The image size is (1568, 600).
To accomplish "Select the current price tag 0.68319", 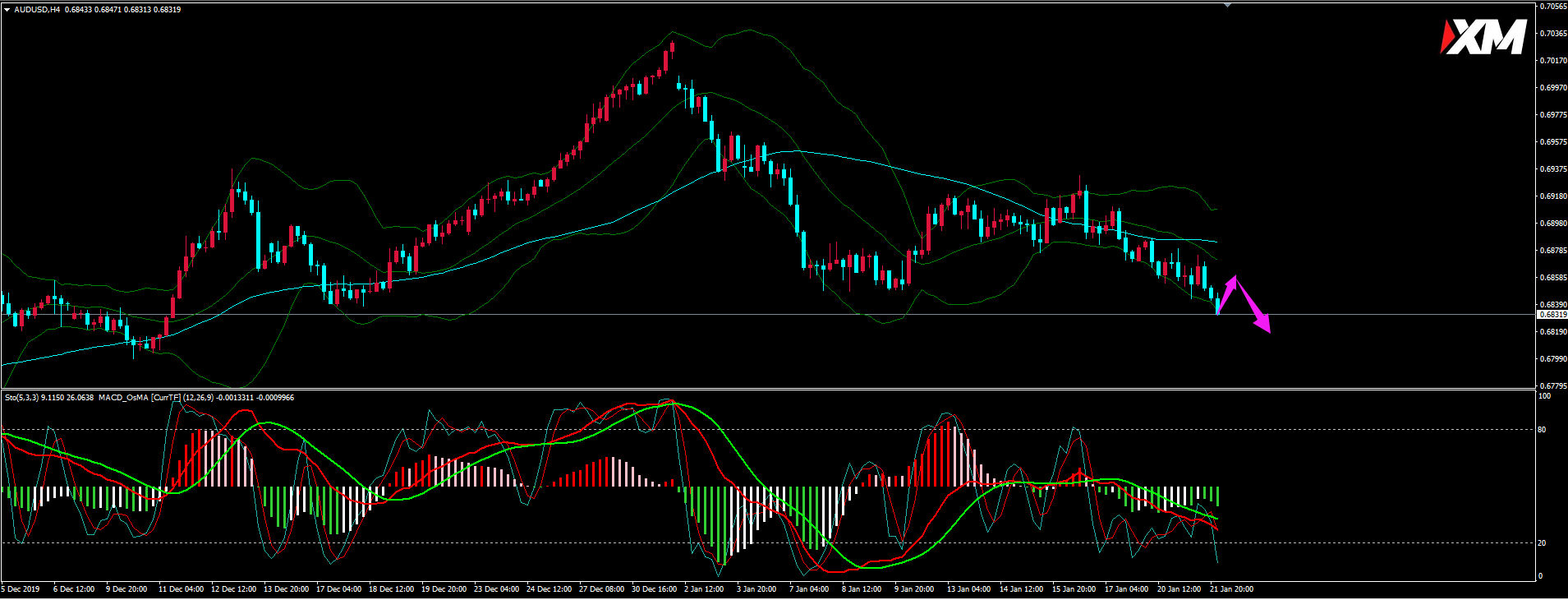I will tap(1552, 315).
